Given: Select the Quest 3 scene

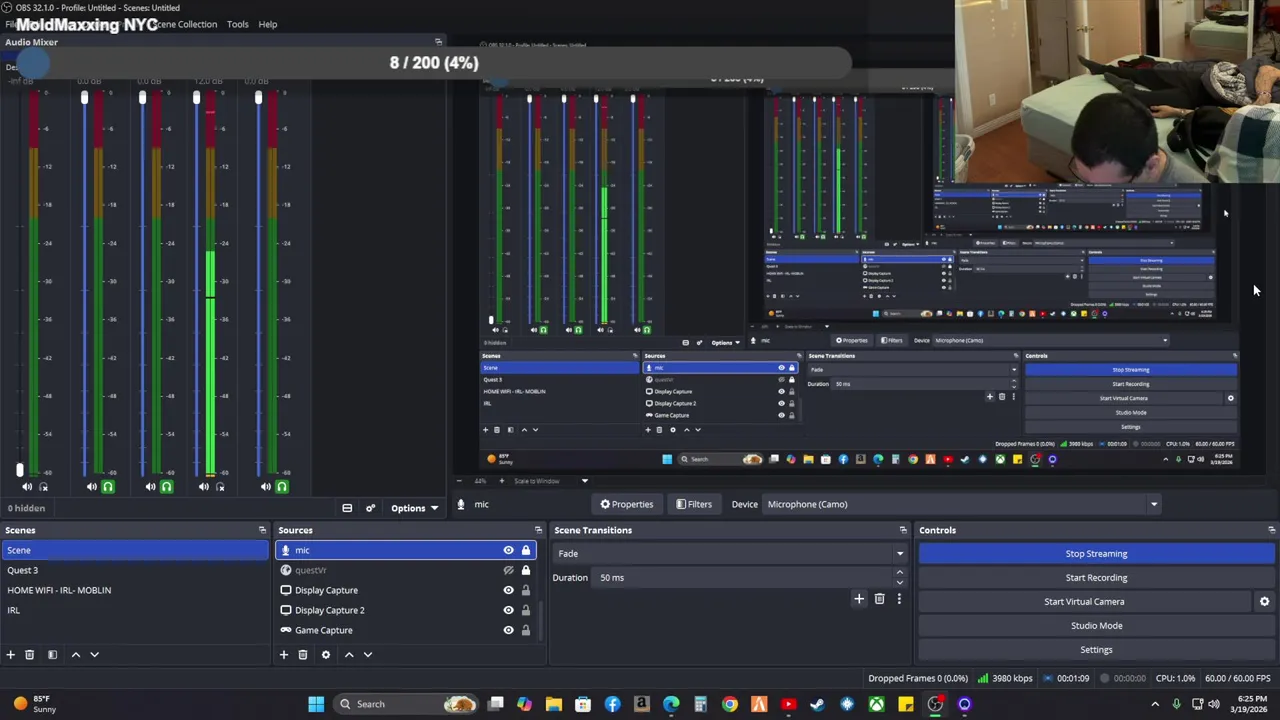Looking at the screenshot, I should [135, 570].
